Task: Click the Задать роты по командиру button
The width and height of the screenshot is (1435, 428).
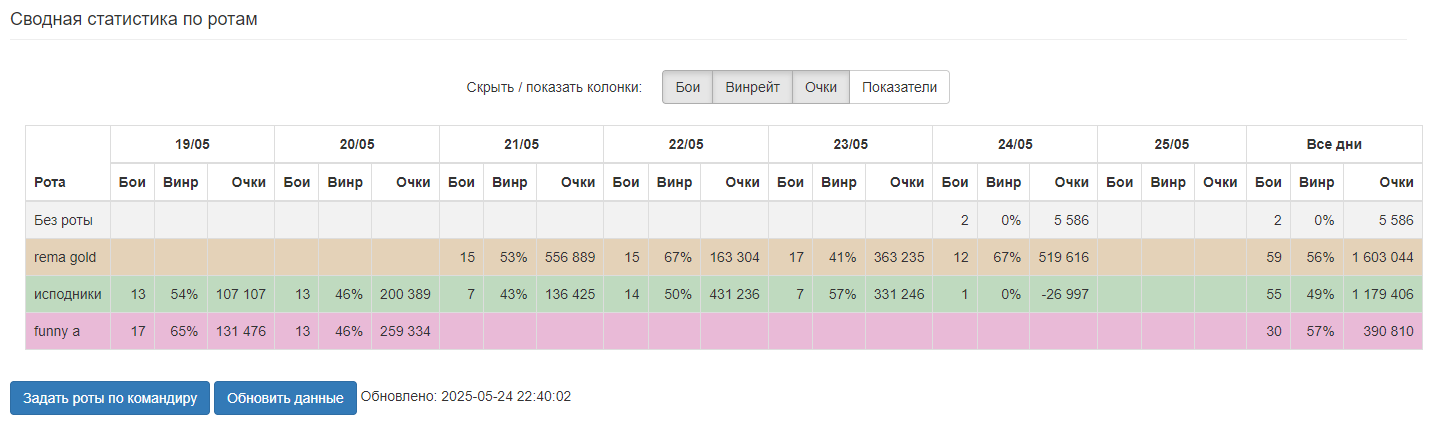Action: 110,398
